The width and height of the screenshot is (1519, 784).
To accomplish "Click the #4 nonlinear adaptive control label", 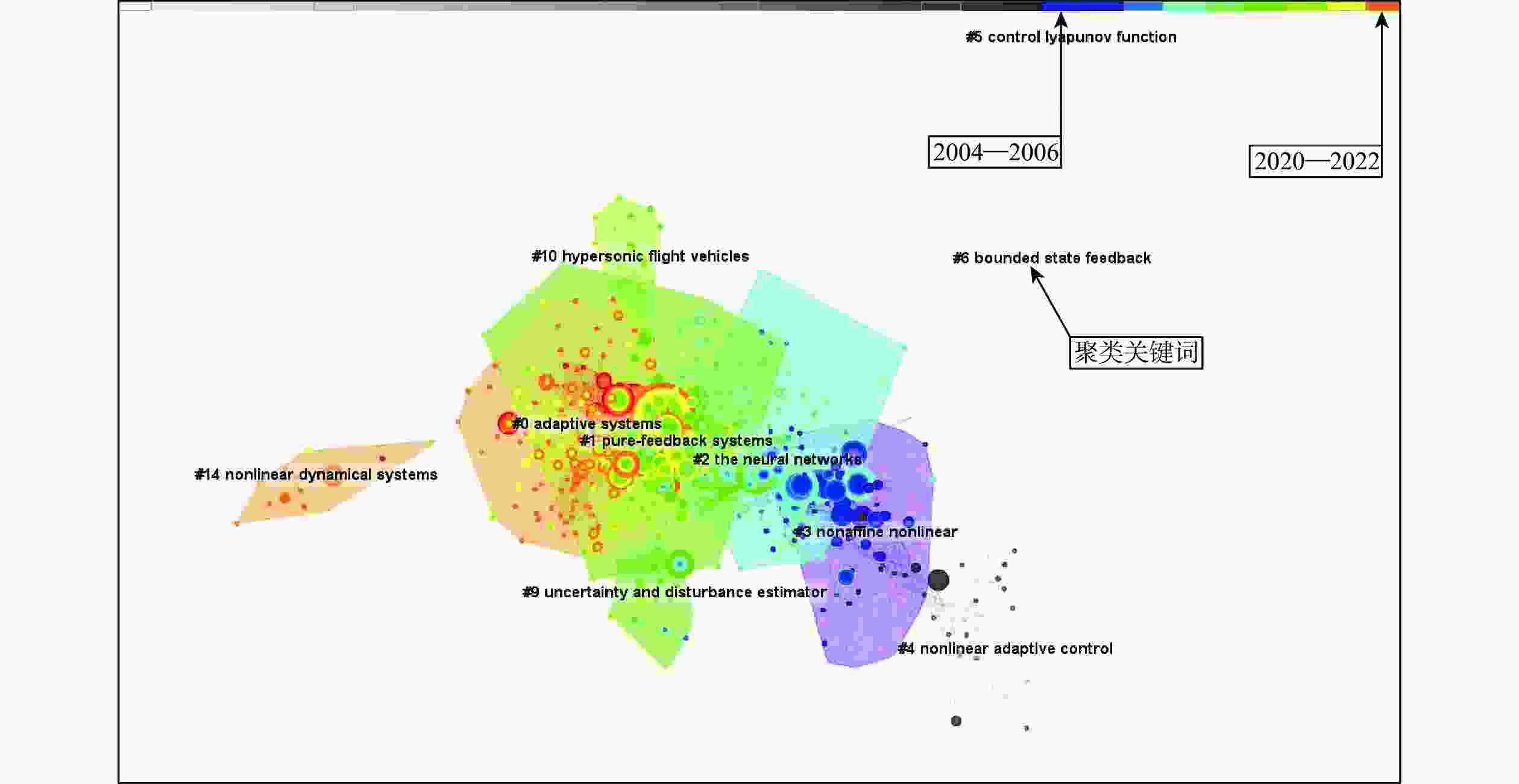I will coord(1005,648).
